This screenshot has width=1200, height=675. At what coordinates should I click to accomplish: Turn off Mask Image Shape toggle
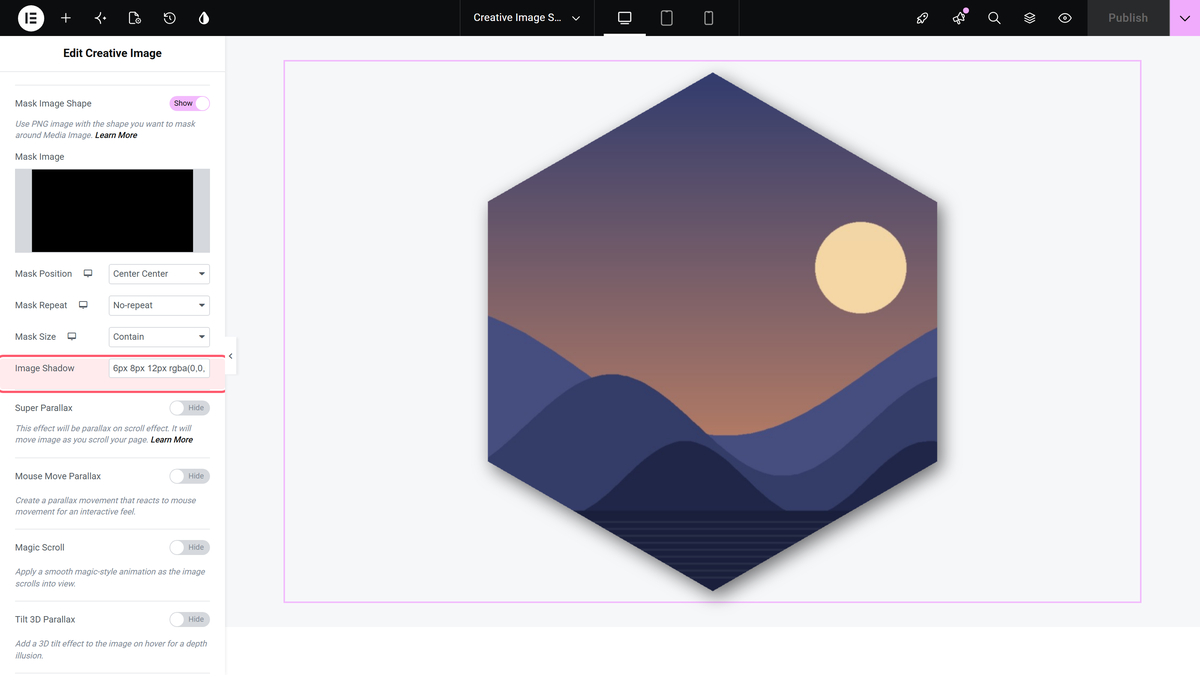[189, 103]
